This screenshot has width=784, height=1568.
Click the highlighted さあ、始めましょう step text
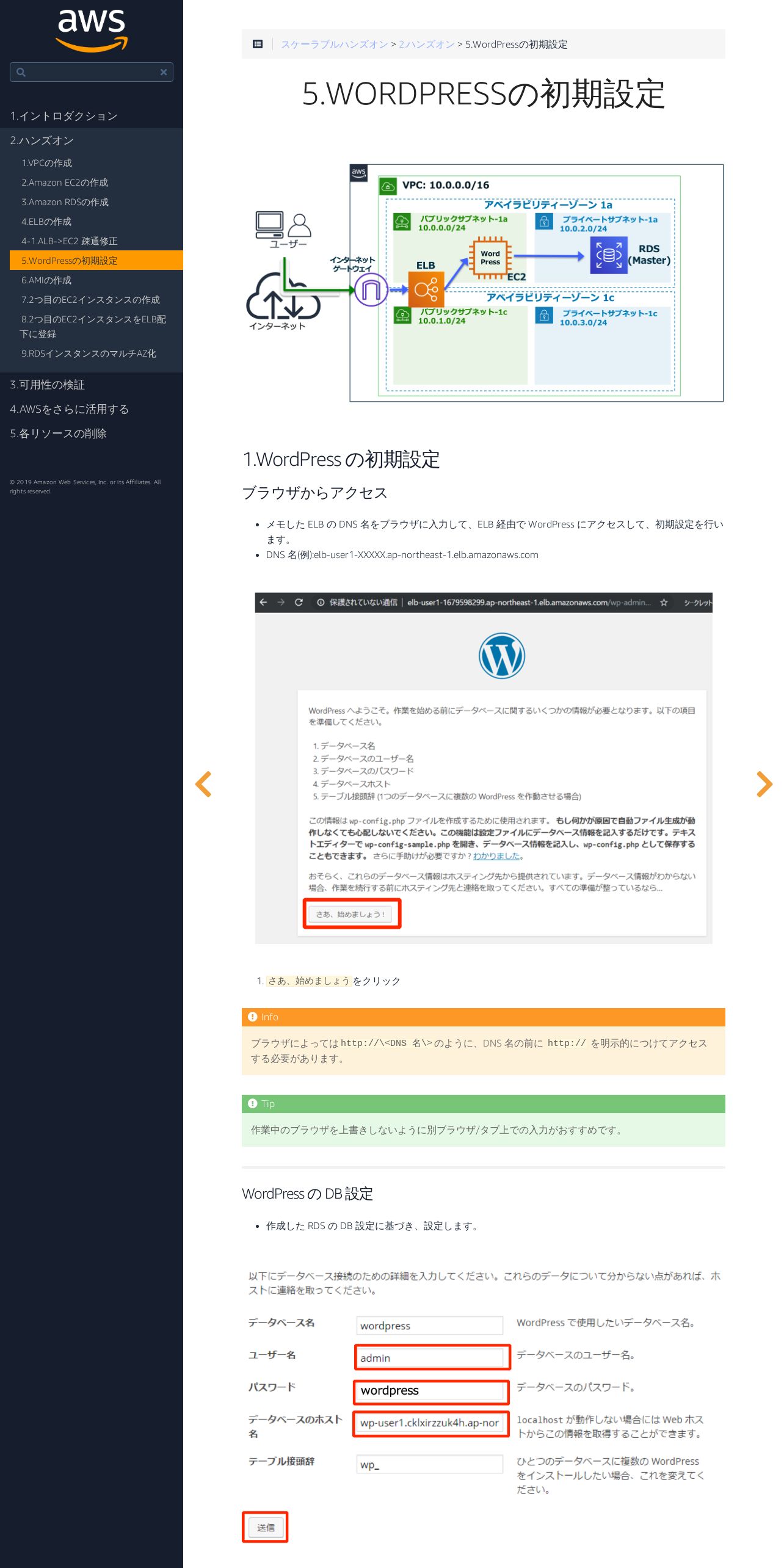click(x=309, y=981)
